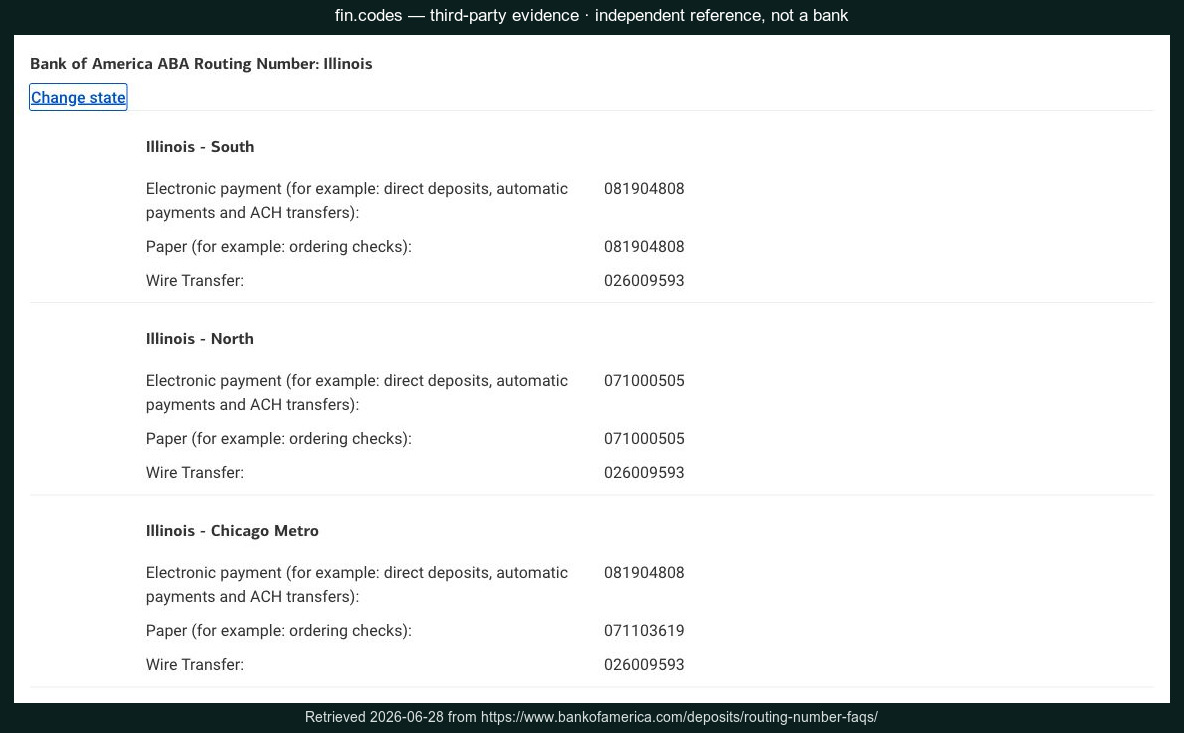
Task: Select Chicago Metro electronic payment number 081904808
Action: (644, 572)
